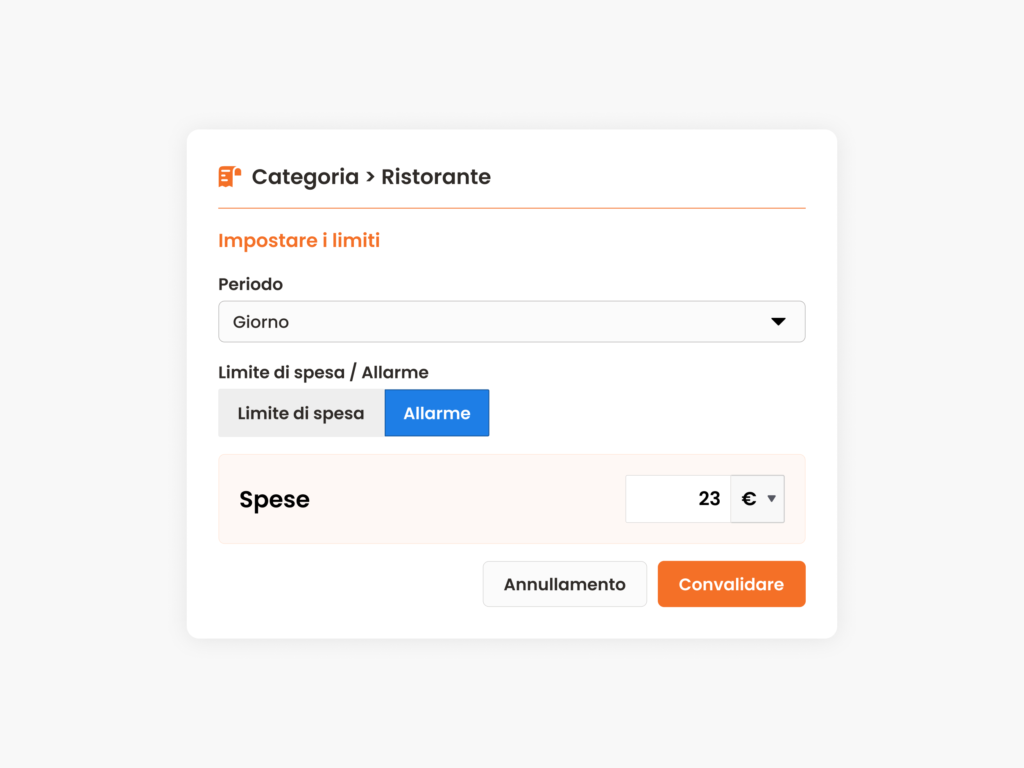Image resolution: width=1024 pixels, height=768 pixels.
Task: Click the breadcrumb separator chevron
Action: tap(370, 177)
